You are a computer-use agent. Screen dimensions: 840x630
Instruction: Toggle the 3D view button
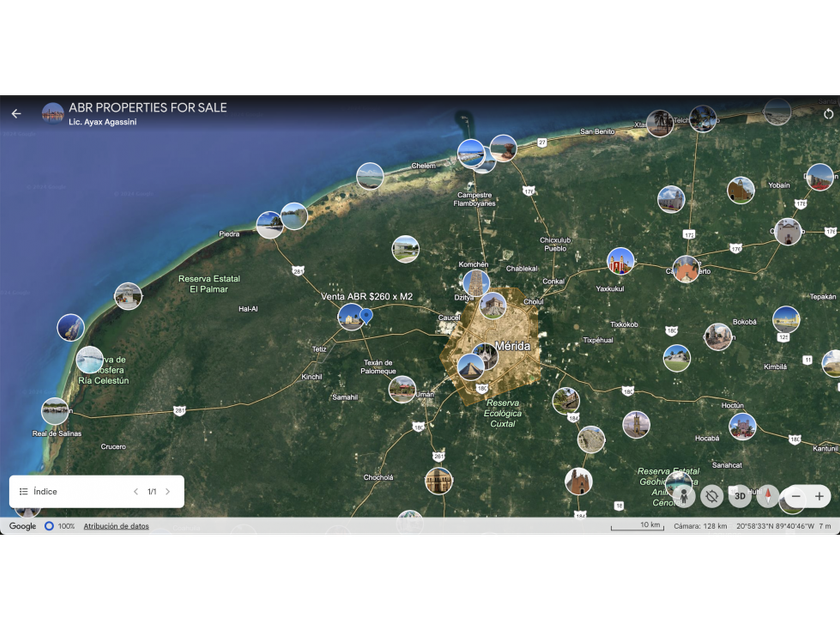click(x=740, y=496)
